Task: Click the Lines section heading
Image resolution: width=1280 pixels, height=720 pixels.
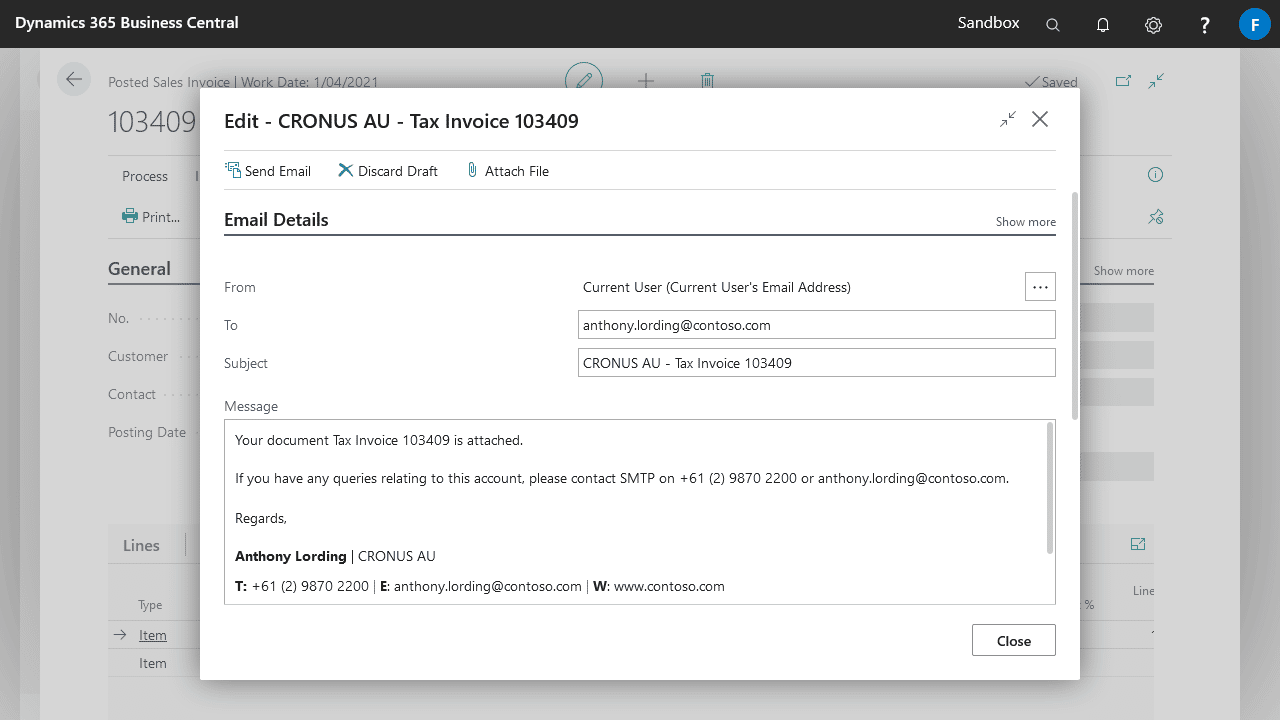Action: coord(141,545)
